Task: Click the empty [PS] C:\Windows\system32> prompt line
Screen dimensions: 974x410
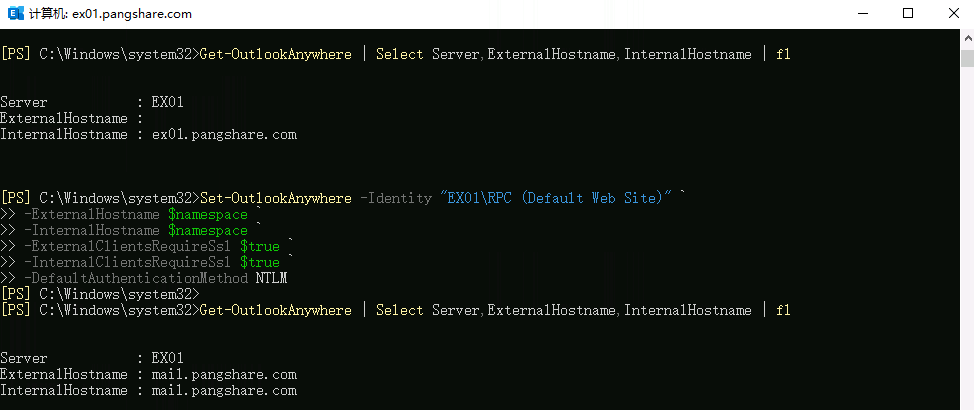Action: tap(100, 295)
